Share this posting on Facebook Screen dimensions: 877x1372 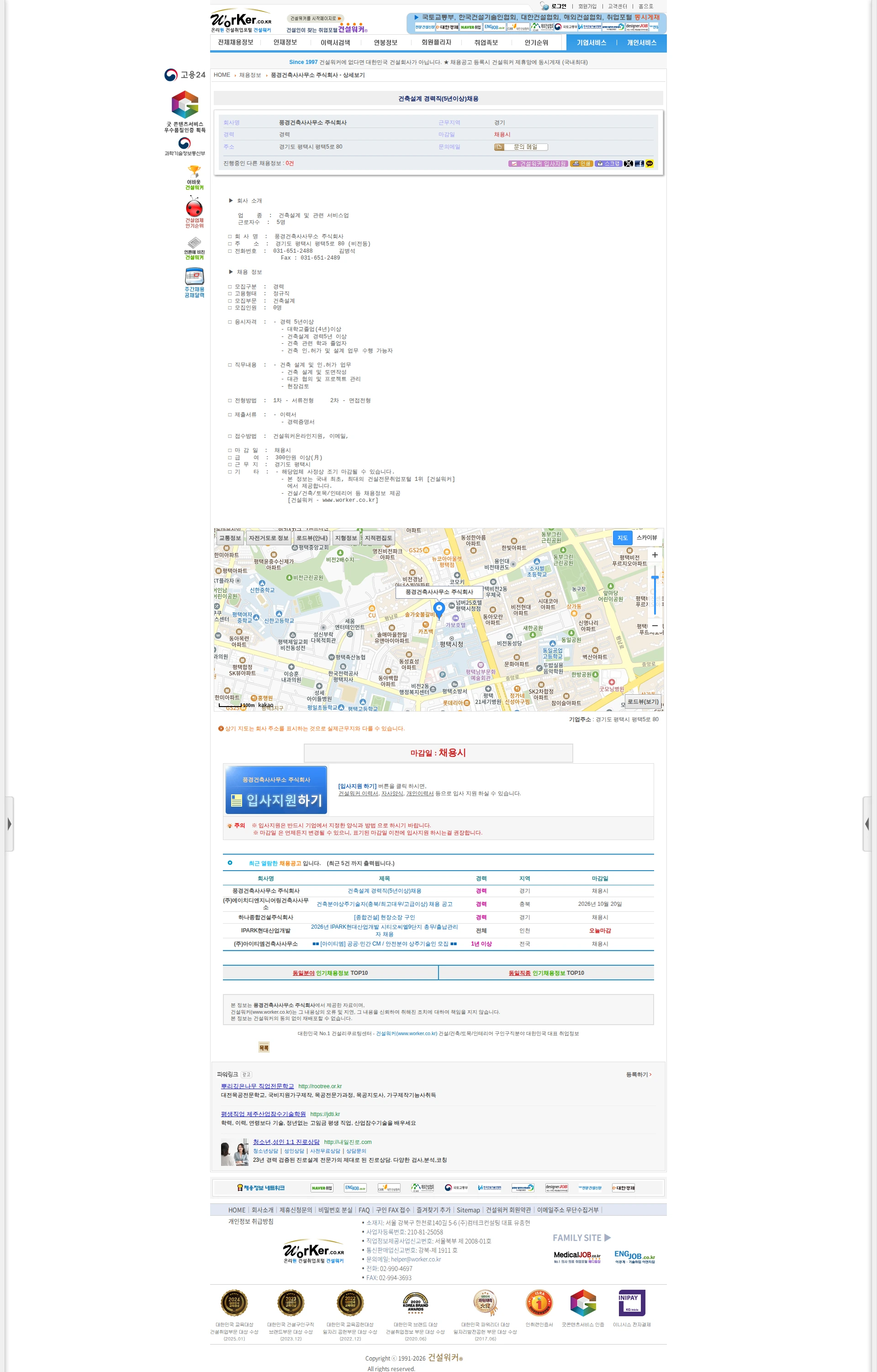[639, 164]
